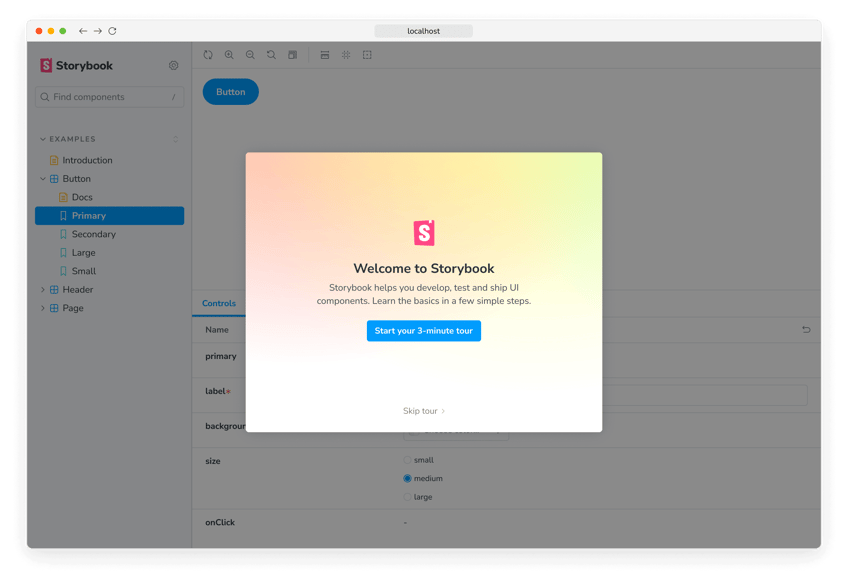This screenshot has width=848, height=582.
Task: Click the Skip tour link
Action: coord(423,411)
